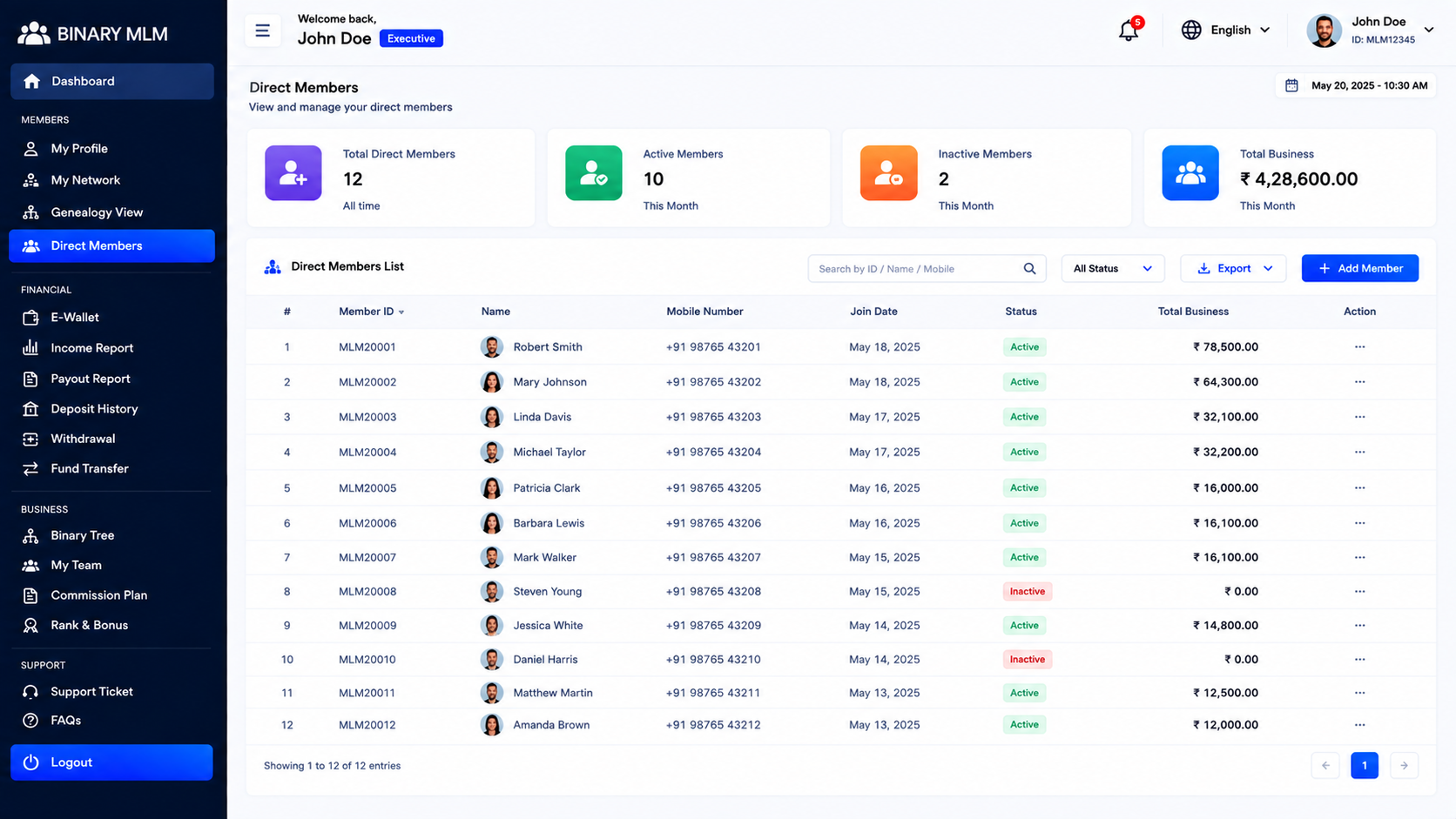
Task: Click the Total Business blue icon
Action: (x=1190, y=173)
